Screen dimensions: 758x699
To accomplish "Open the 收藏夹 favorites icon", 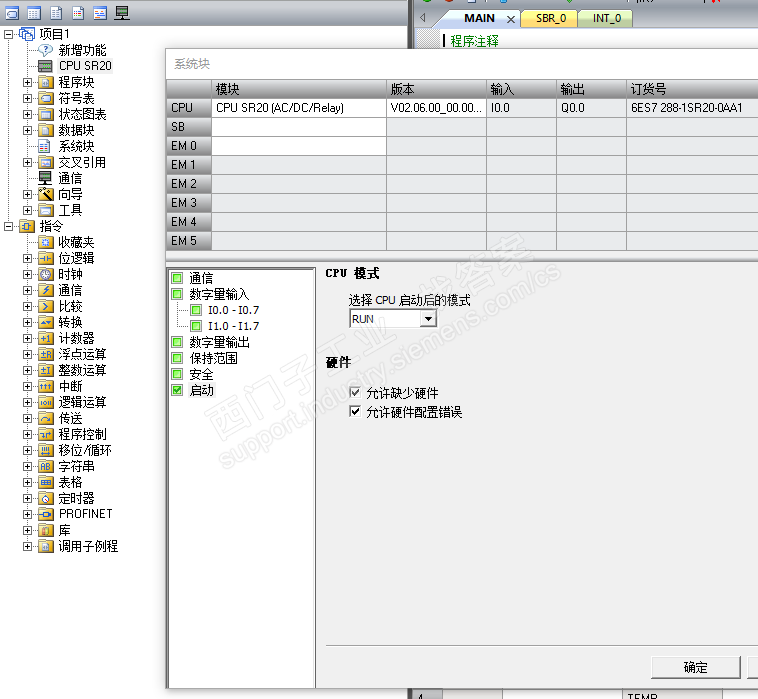I will tap(45, 242).
